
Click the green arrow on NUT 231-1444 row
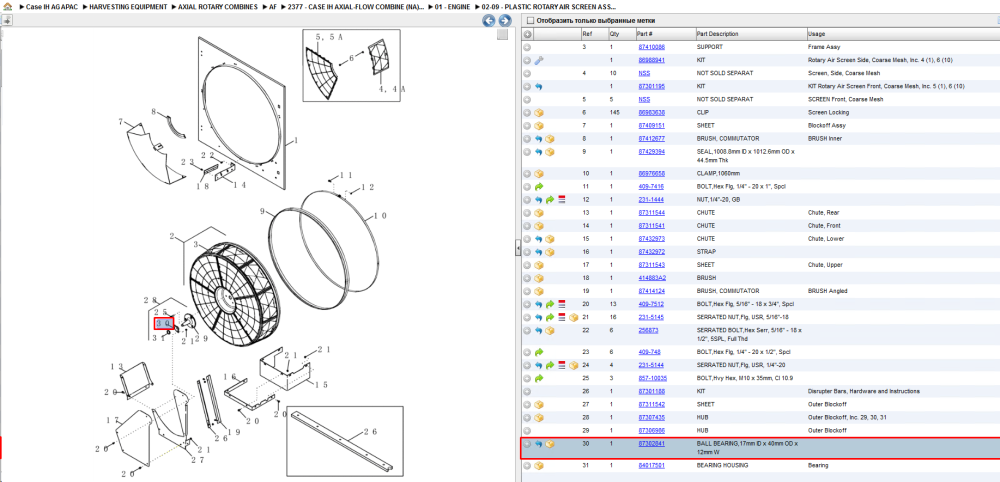click(x=550, y=200)
